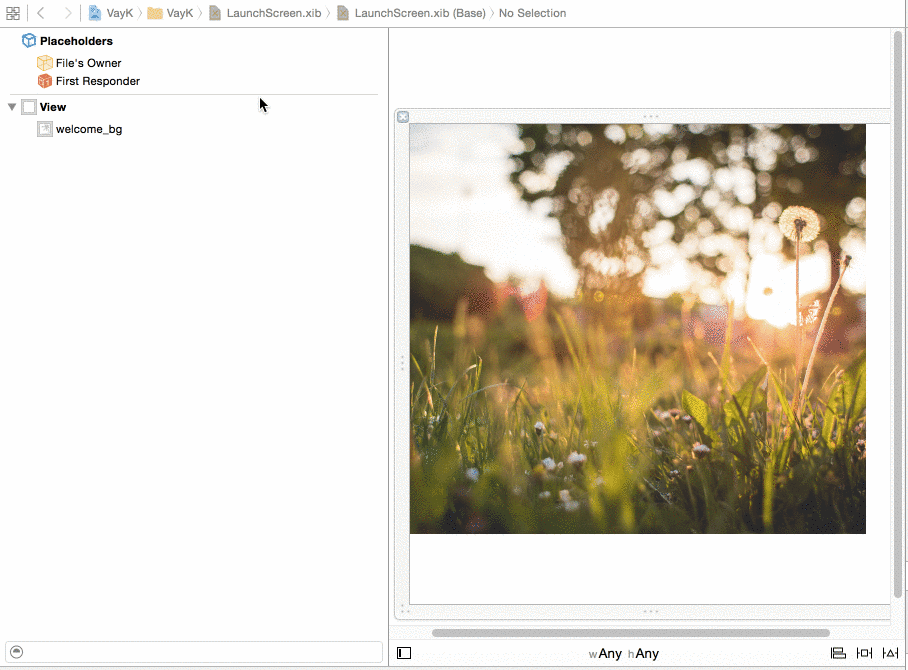Go back using the left arrow
This screenshot has width=908, height=670.
click(41, 13)
